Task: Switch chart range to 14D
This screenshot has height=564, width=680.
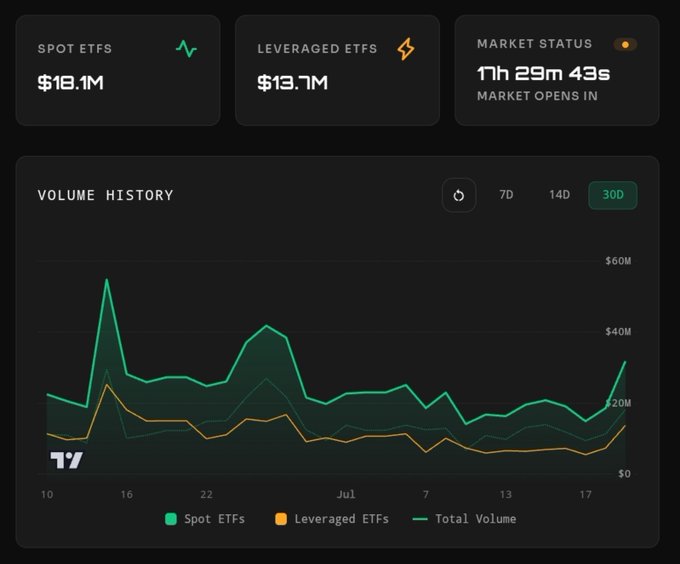Action: click(x=559, y=195)
